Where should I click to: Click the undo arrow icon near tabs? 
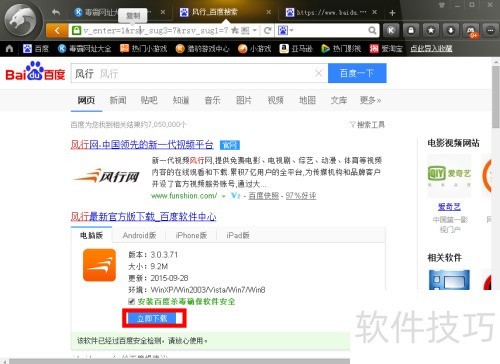coord(56,13)
